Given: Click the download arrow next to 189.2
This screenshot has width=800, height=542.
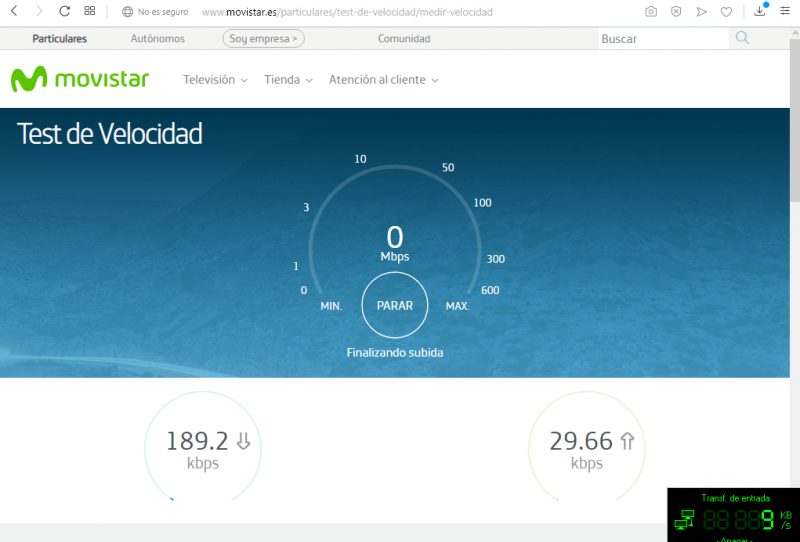Looking at the screenshot, I should [244, 440].
